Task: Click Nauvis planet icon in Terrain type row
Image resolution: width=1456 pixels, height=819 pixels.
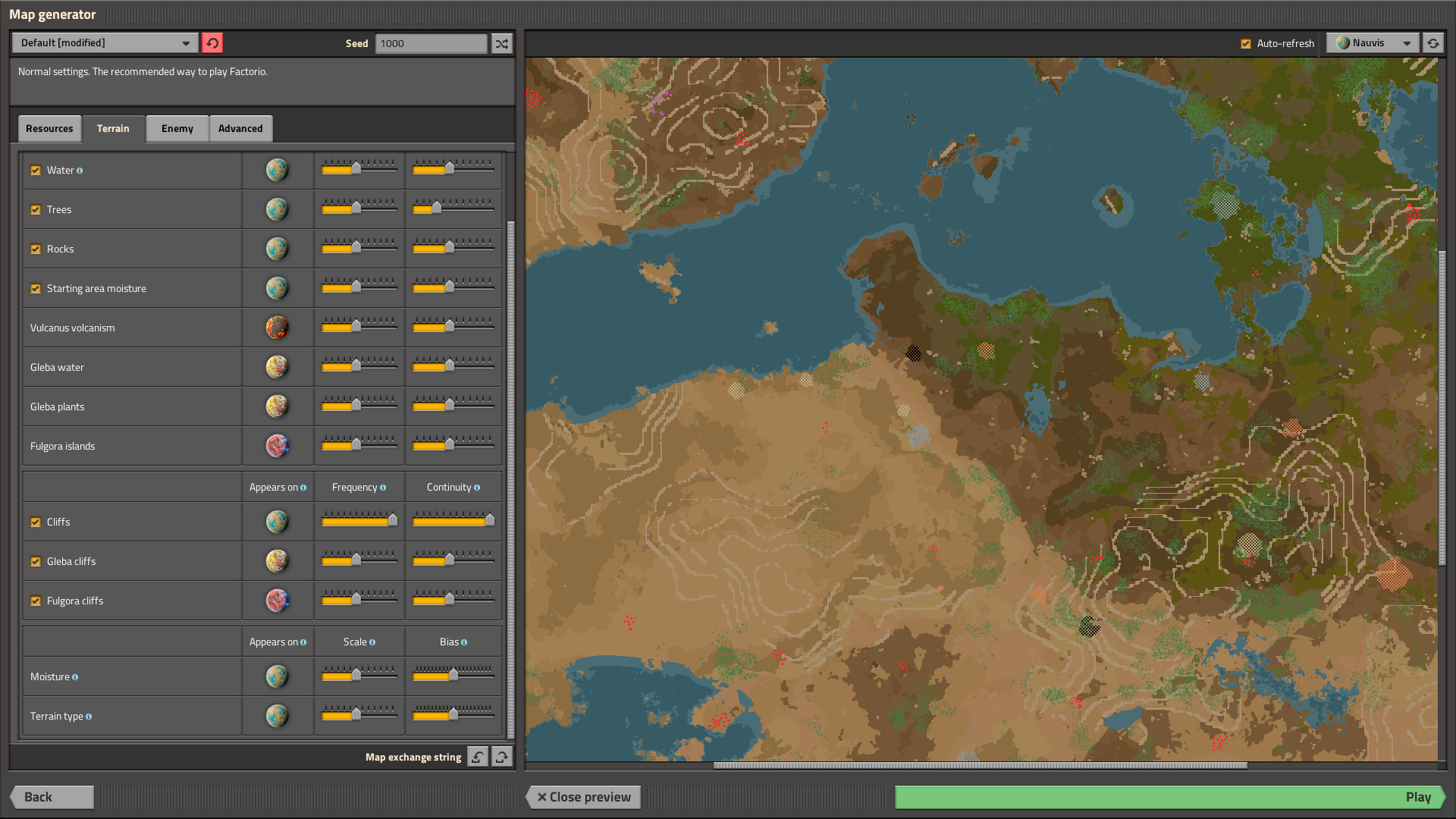Action: tap(277, 716)
